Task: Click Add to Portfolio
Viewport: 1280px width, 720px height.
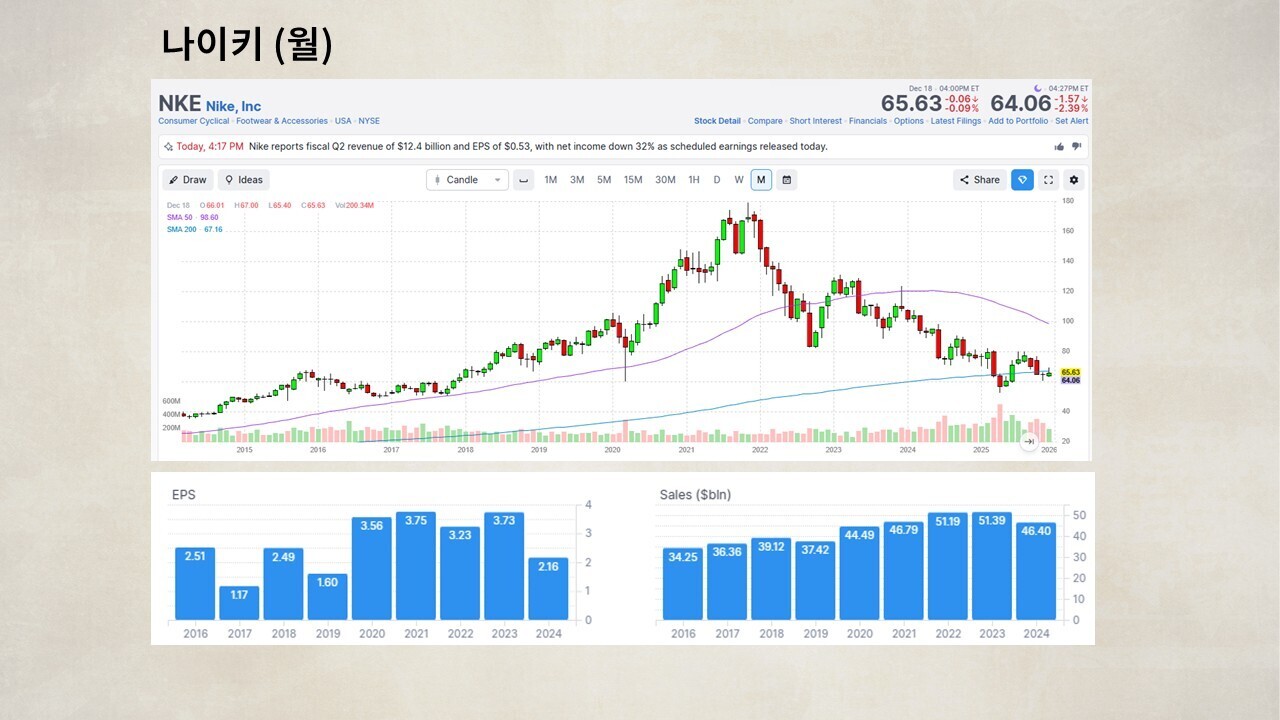Action: pos(1018,121)
